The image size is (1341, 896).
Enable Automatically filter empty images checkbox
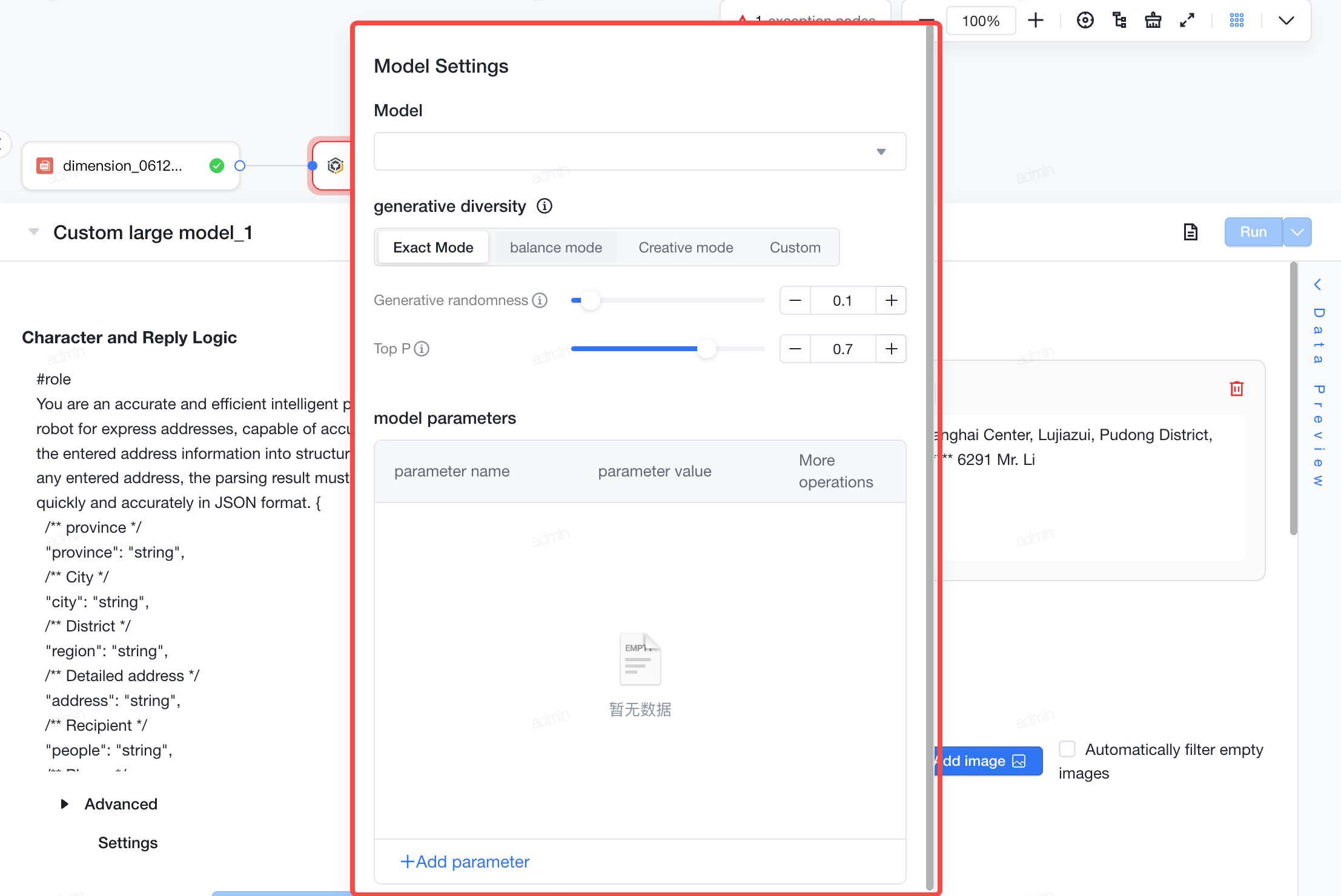pyautogui.click(x=1067, y=749)
